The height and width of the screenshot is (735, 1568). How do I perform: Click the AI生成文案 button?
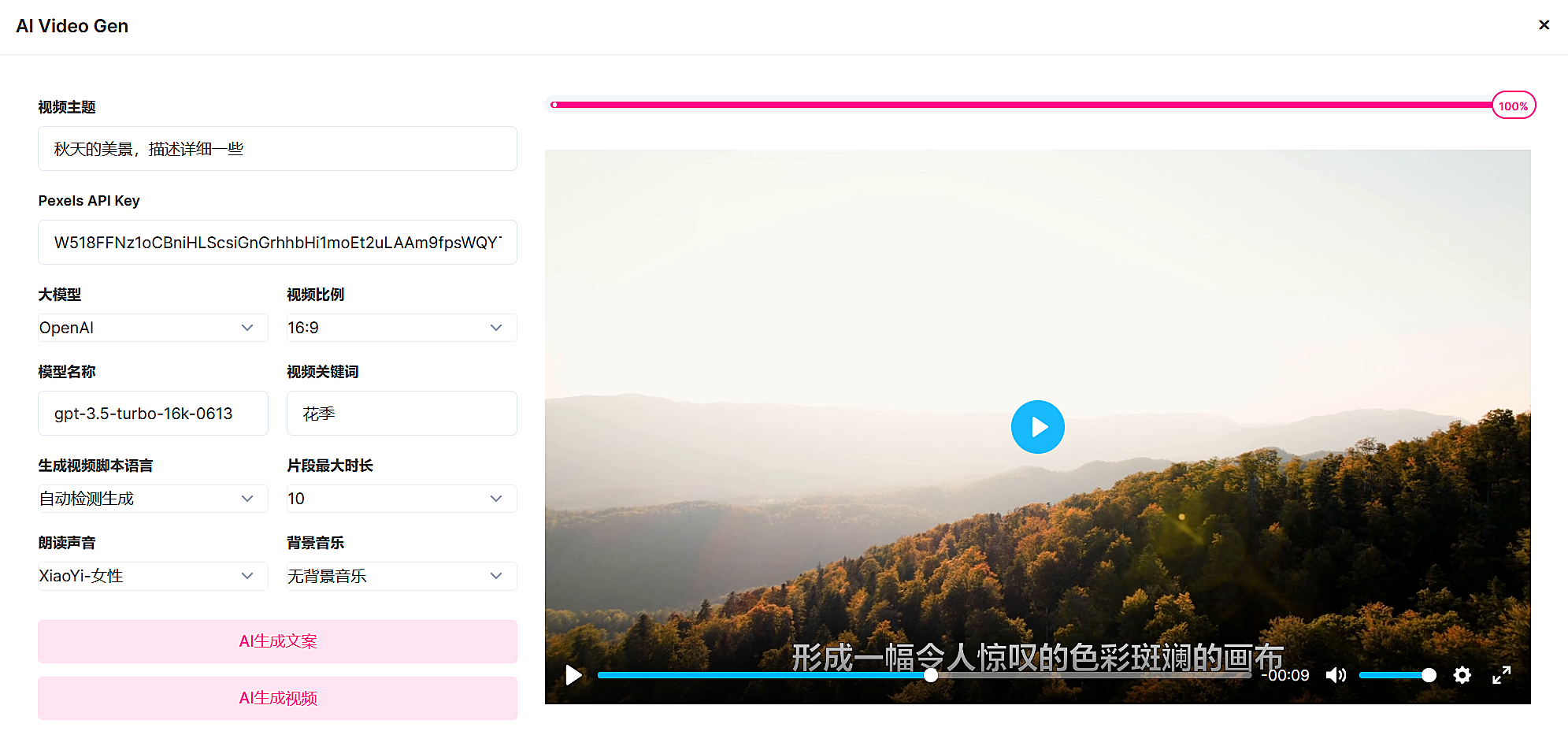(277, 641)
